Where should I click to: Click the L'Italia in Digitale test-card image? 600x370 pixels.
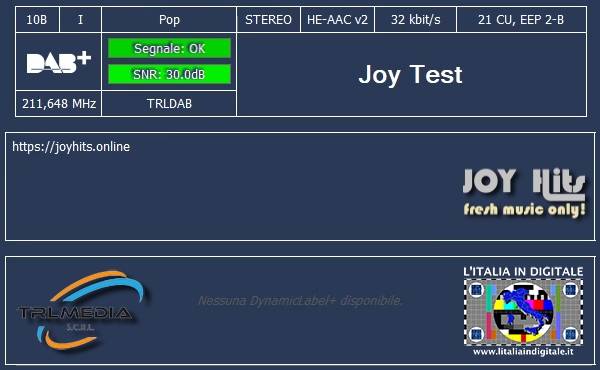coord(523,311)
